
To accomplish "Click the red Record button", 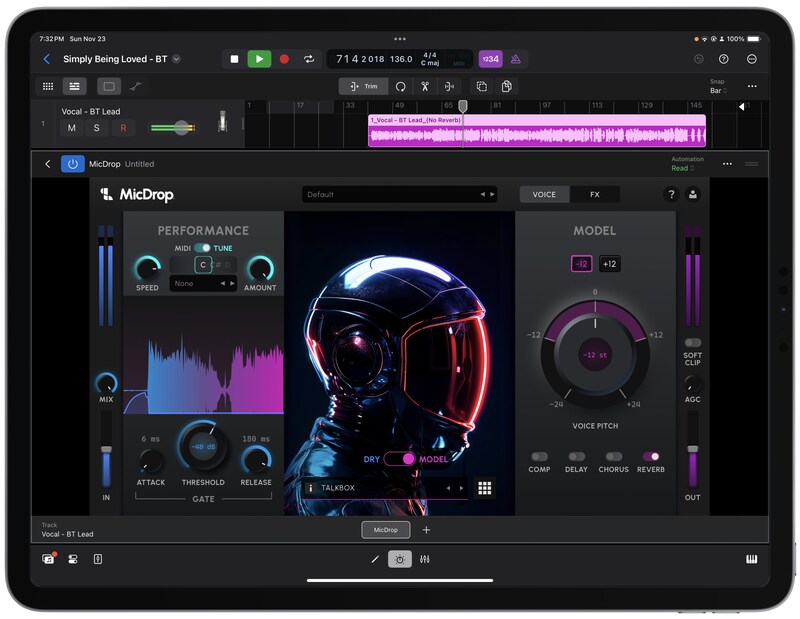I will [x=284, y=59].
